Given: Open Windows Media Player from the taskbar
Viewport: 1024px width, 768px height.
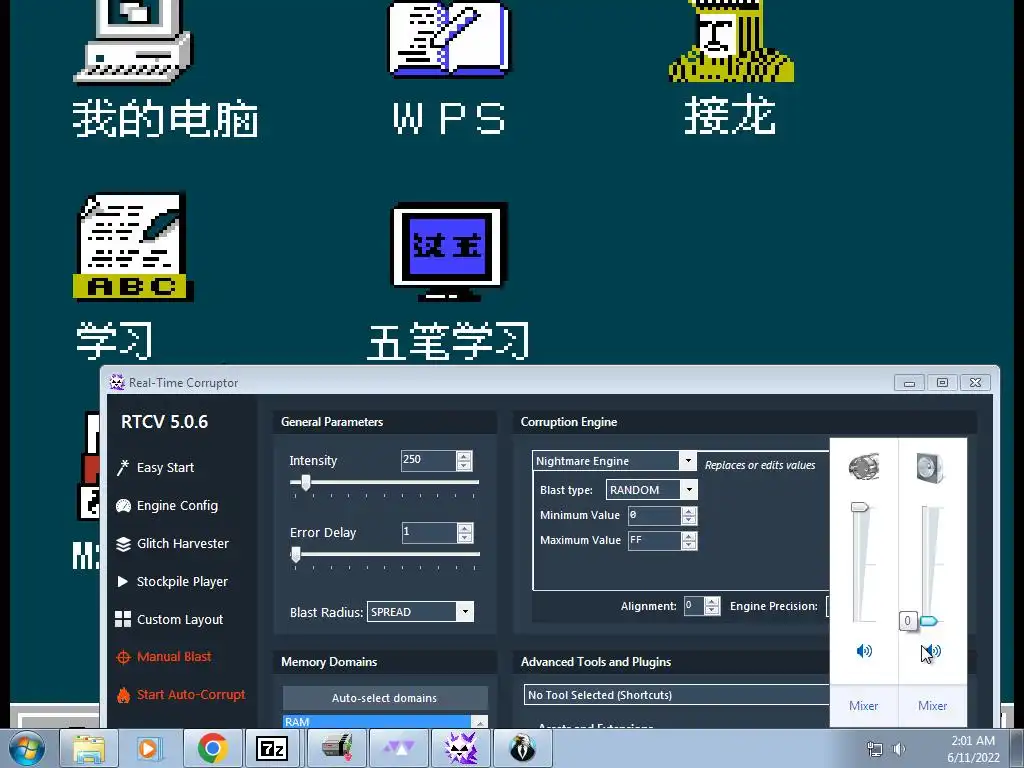Looking at the screenshot, I should pos(150,748).
